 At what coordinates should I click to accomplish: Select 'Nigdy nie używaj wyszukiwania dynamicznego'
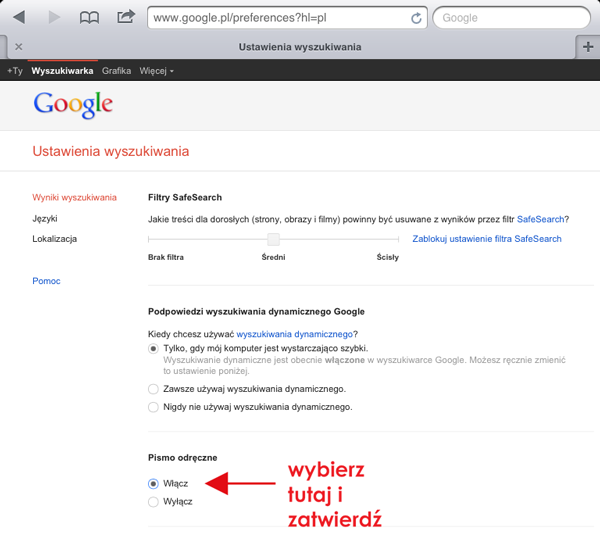pyautogui.click(x=153, y=407)
